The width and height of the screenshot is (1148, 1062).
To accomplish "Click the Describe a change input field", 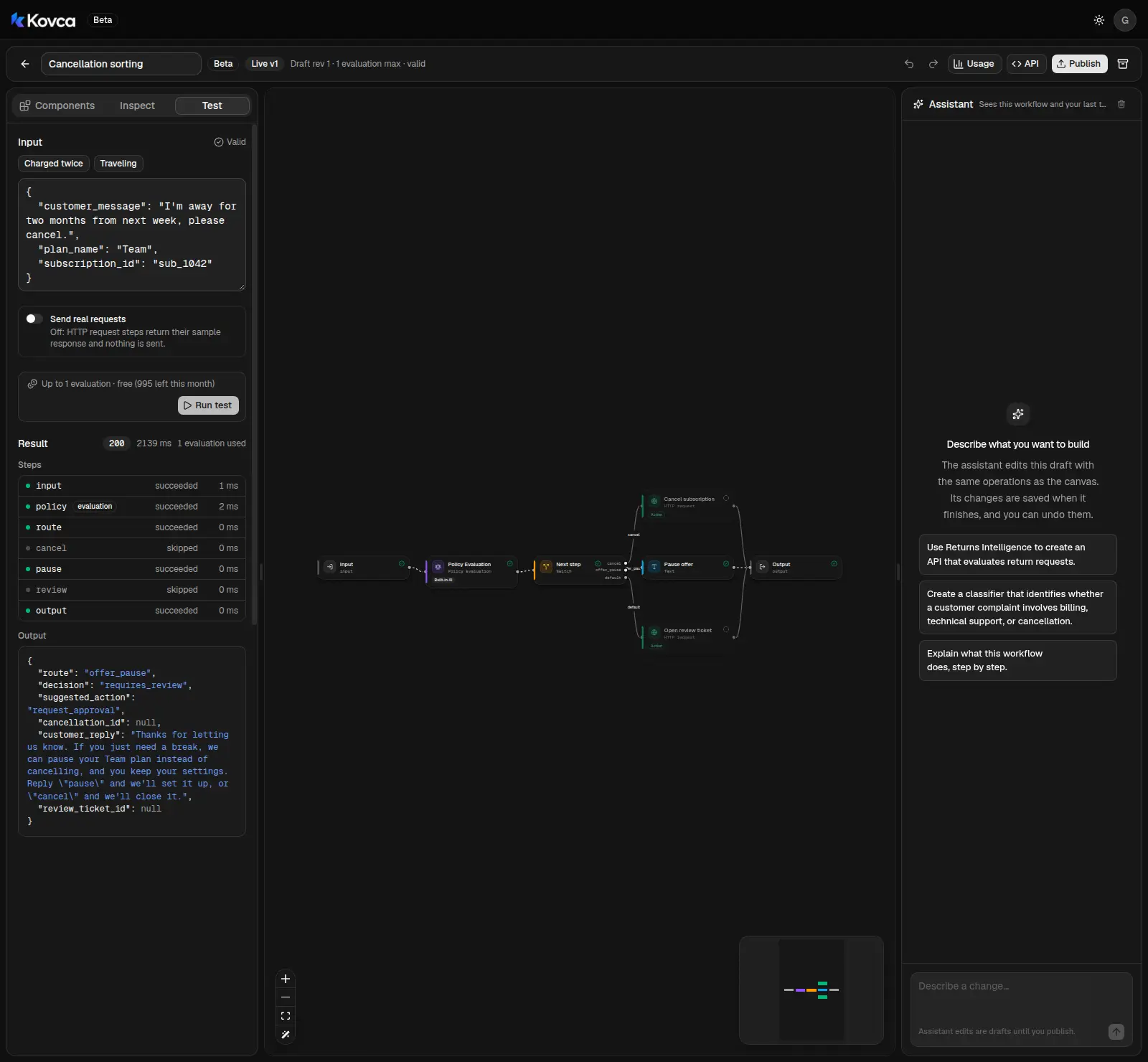I will click(1021, 999).
